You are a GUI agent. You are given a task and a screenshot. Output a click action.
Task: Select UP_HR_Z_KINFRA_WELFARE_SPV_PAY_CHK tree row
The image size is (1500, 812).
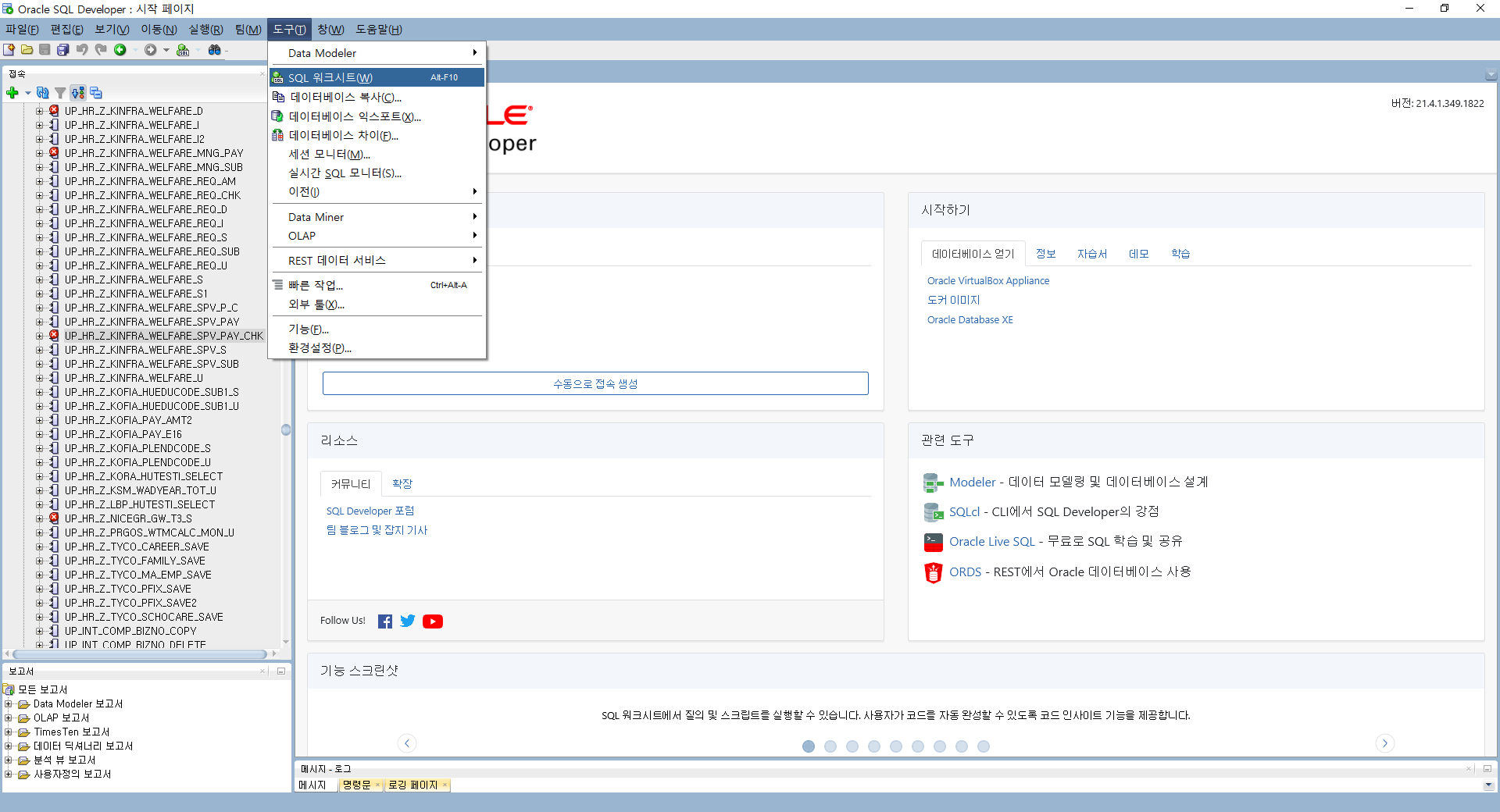coord(163,336)
